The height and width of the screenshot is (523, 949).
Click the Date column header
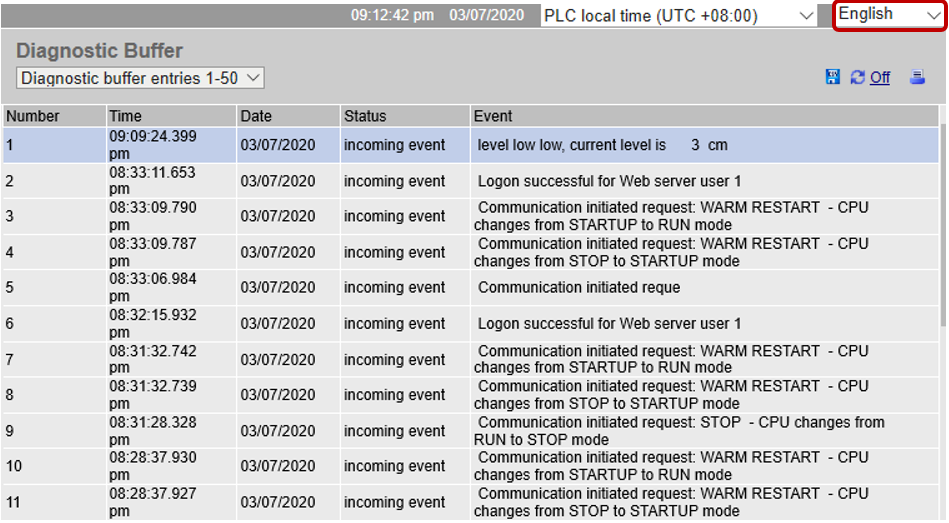tap(288, 116)
